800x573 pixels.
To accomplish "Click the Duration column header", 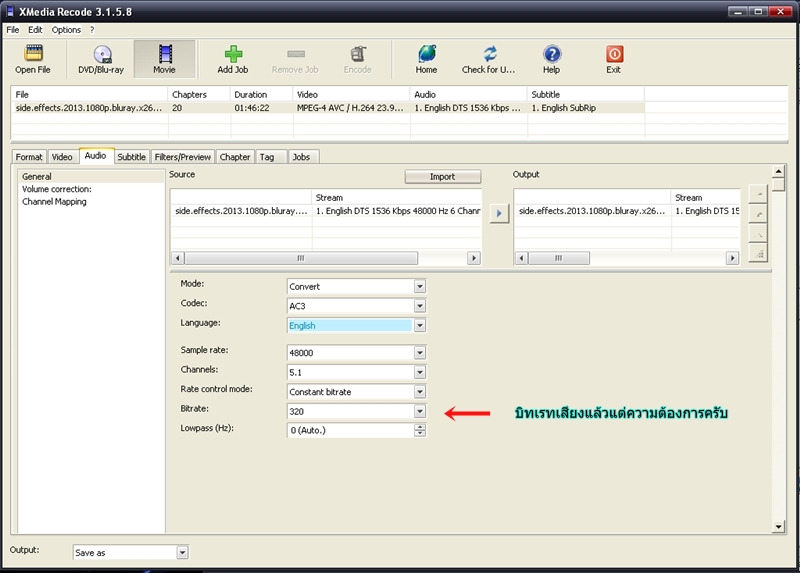I will (x=262, y=95).
